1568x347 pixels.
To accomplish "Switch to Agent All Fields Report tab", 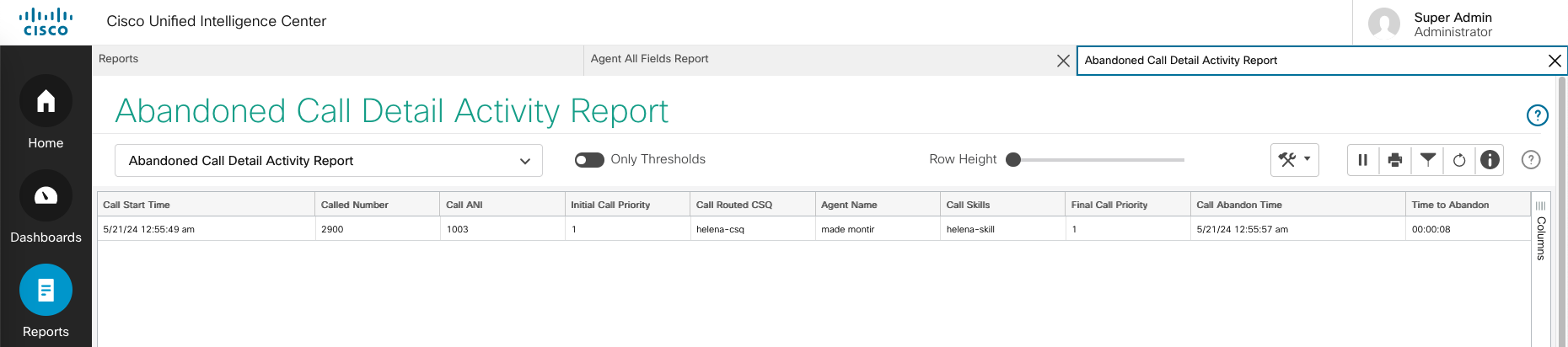I will [649, 59].
